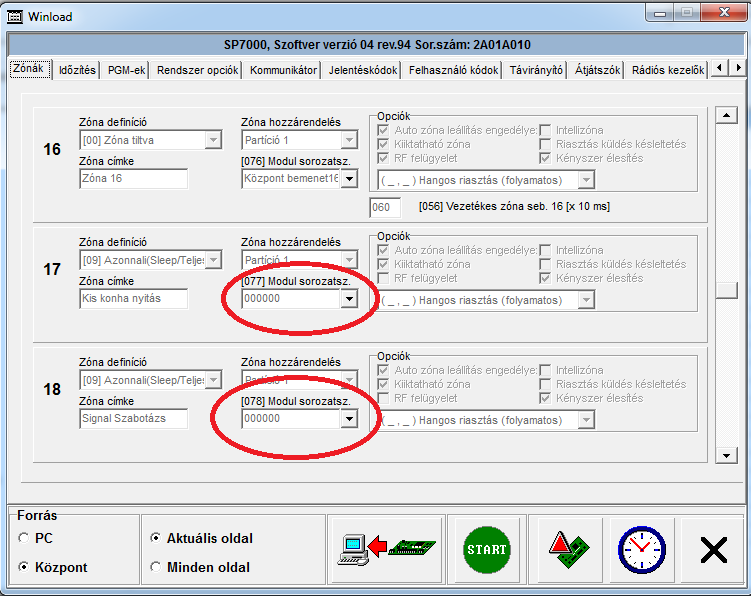This screenshot has width=751, height=596.
Task: Switch to the Időzítés tab
Action: click(x=77, y=70)
